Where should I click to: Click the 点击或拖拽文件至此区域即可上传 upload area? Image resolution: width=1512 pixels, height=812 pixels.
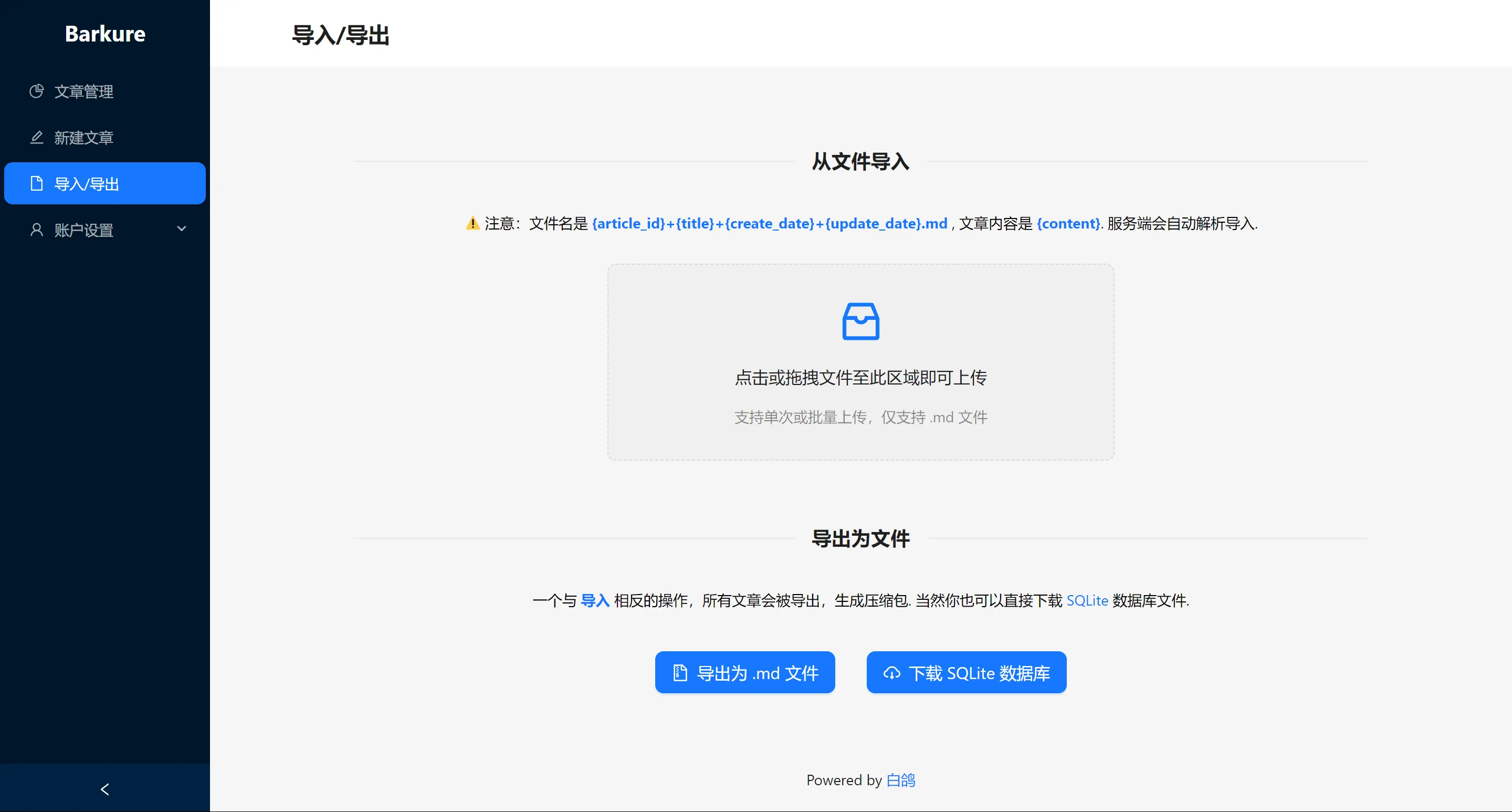[x=860, y=362]
